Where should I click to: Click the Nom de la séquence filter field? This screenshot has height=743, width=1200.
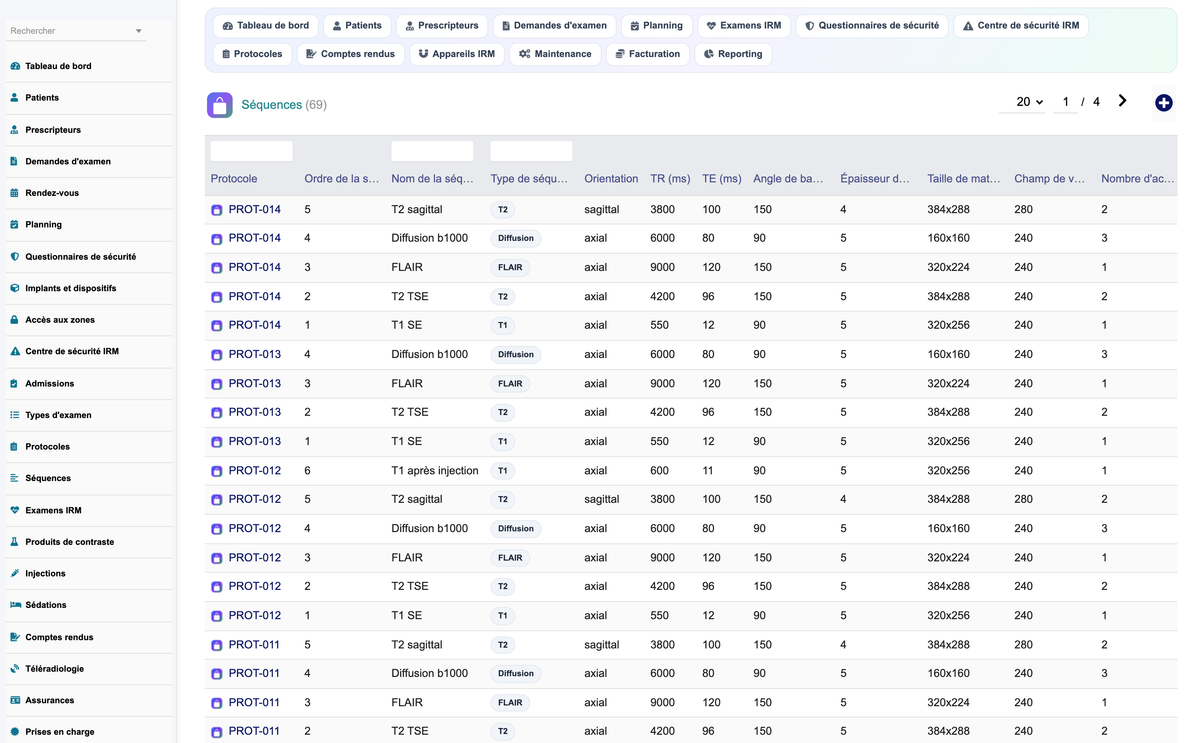click(432, 151)
